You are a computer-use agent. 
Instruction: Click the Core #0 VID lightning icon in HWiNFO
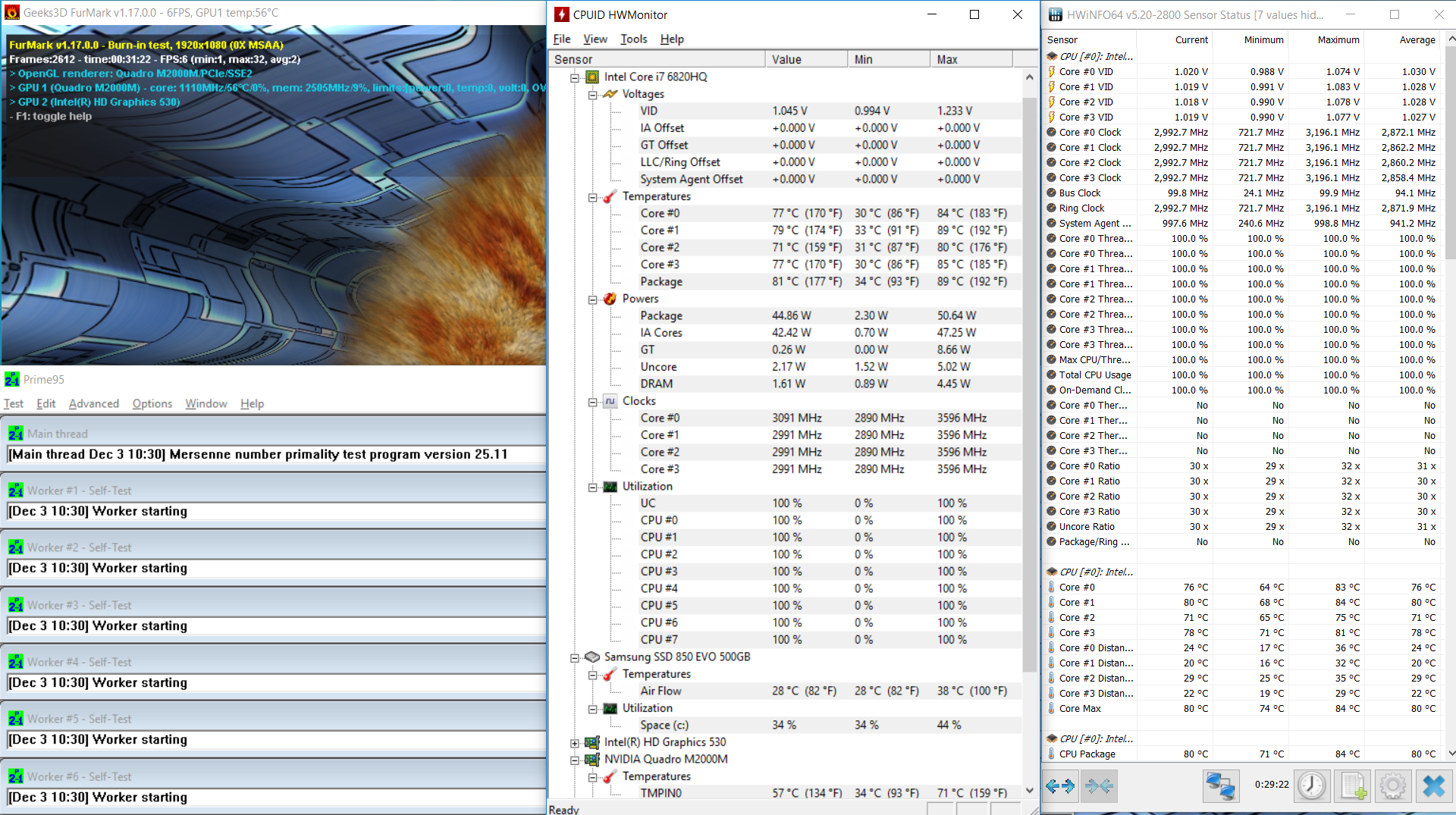pos(1052,72)
